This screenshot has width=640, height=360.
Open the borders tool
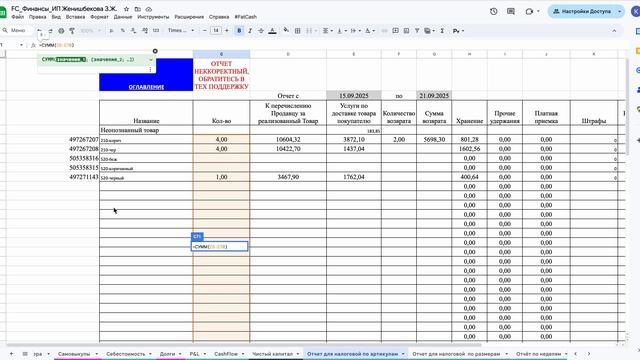coord(298,31)
